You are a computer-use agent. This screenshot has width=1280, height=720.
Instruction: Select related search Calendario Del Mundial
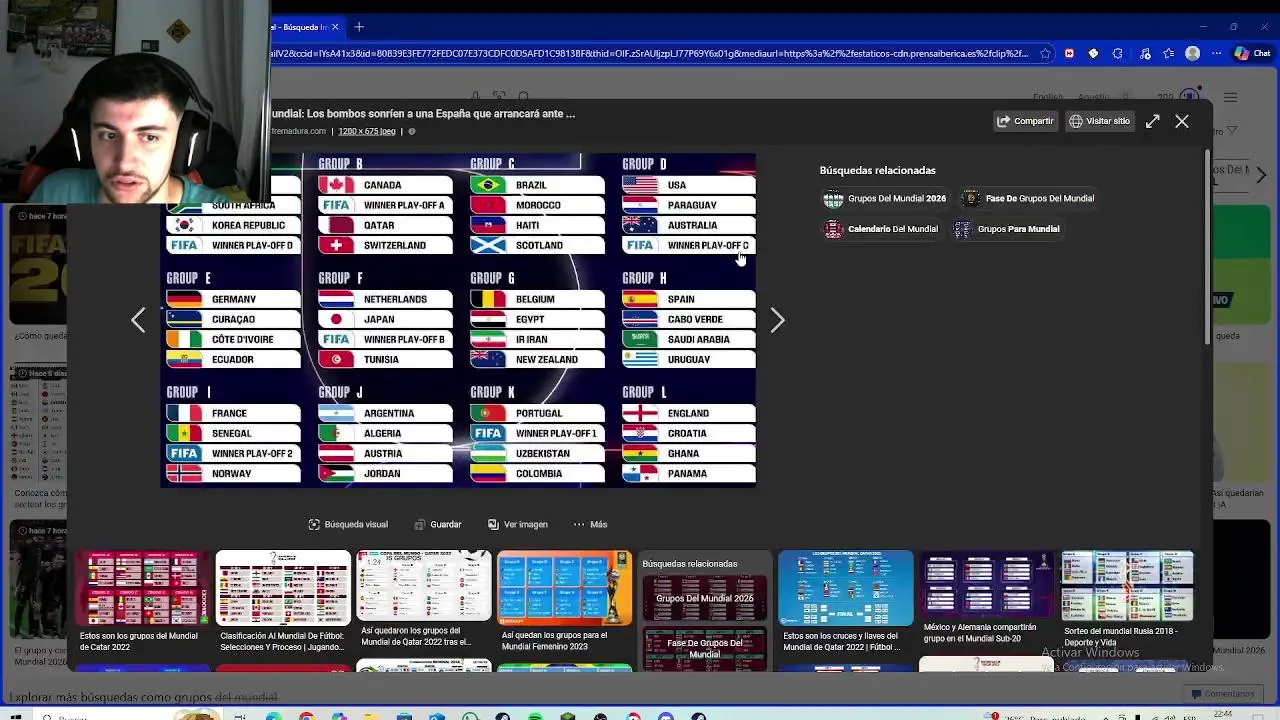[x=881, y=229]
